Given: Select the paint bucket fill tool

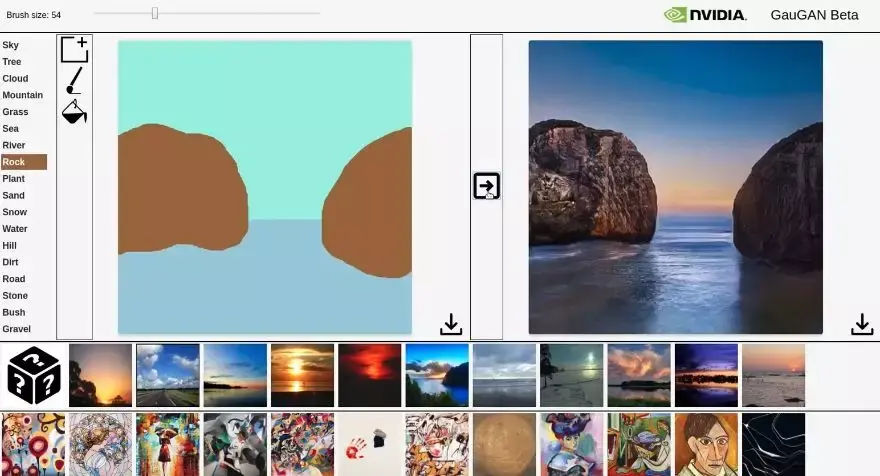Looking at the screenshot, I should point(74,112).
